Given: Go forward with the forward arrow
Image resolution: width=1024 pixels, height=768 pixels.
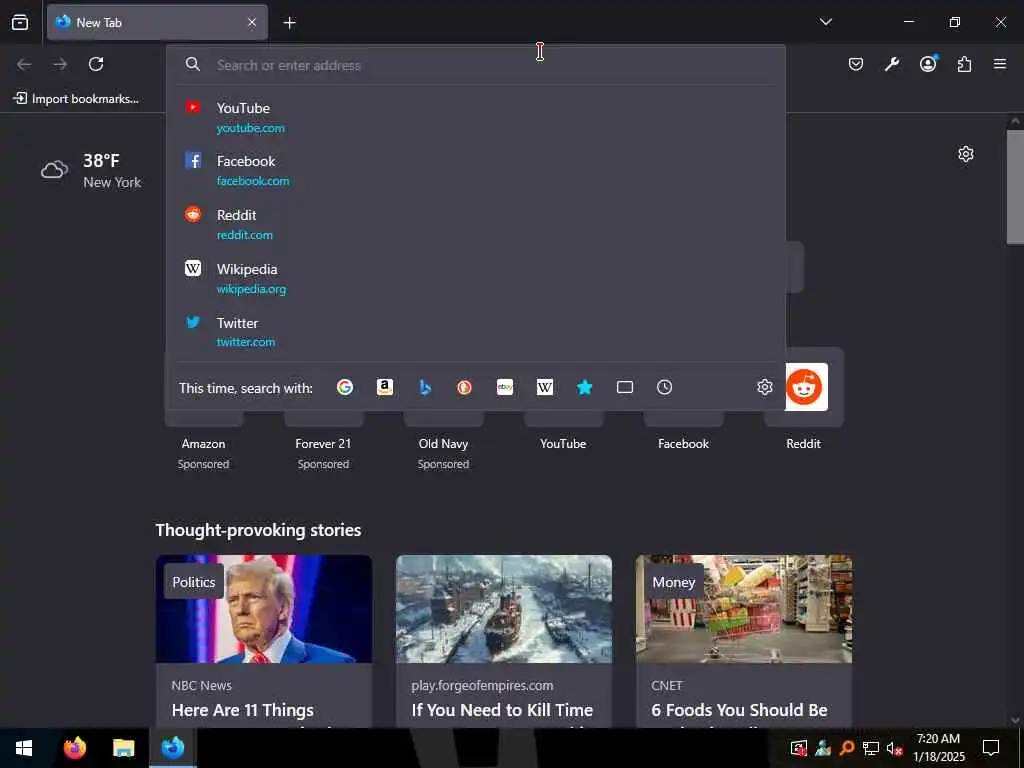Looking at the screenshot, I should point(60,64).
